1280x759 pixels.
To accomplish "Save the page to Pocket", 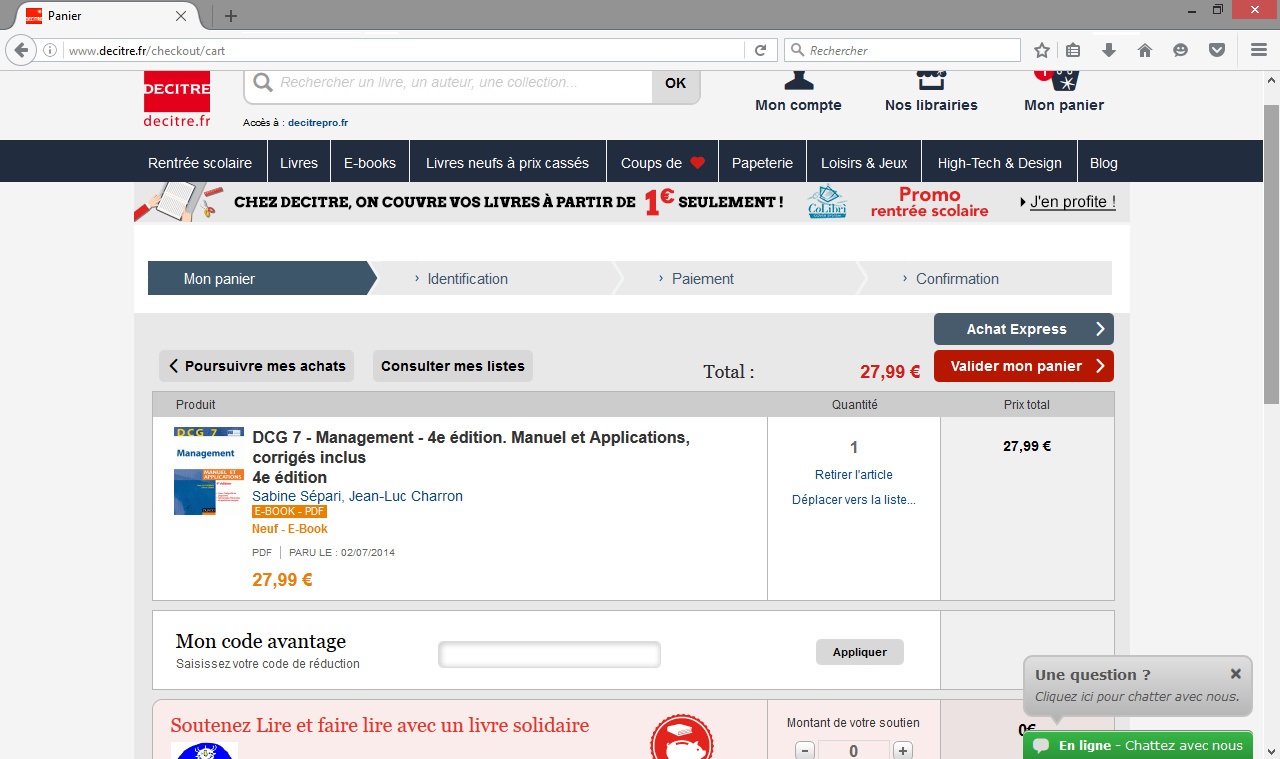I will click(1217, 50).
